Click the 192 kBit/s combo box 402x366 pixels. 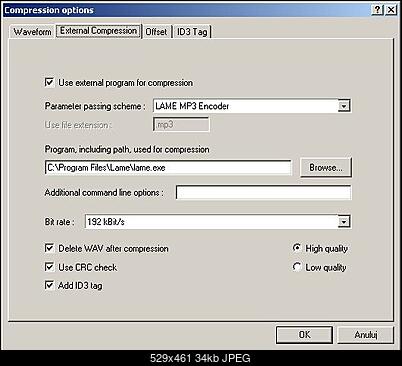coord(218,222)
